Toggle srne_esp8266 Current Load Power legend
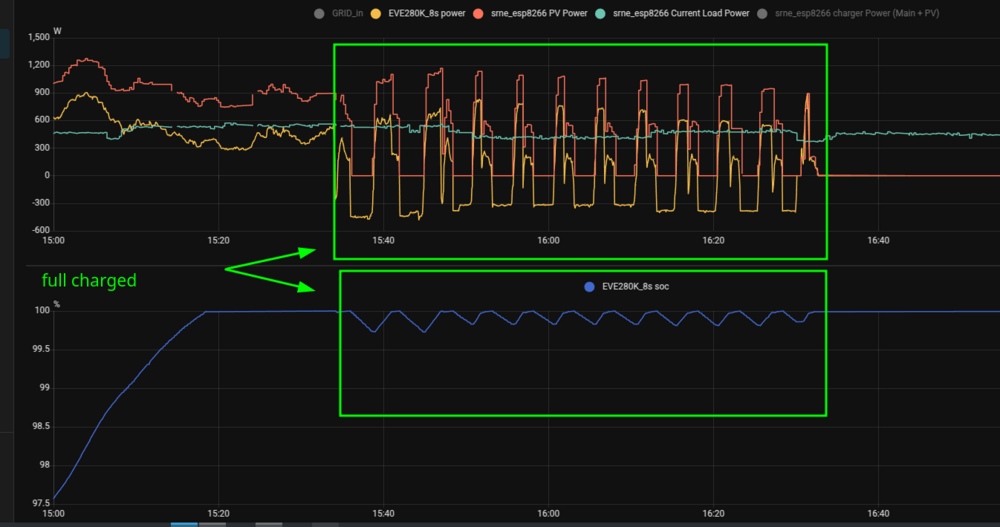This screenshot has width=1000, height=527. [672, 13]
